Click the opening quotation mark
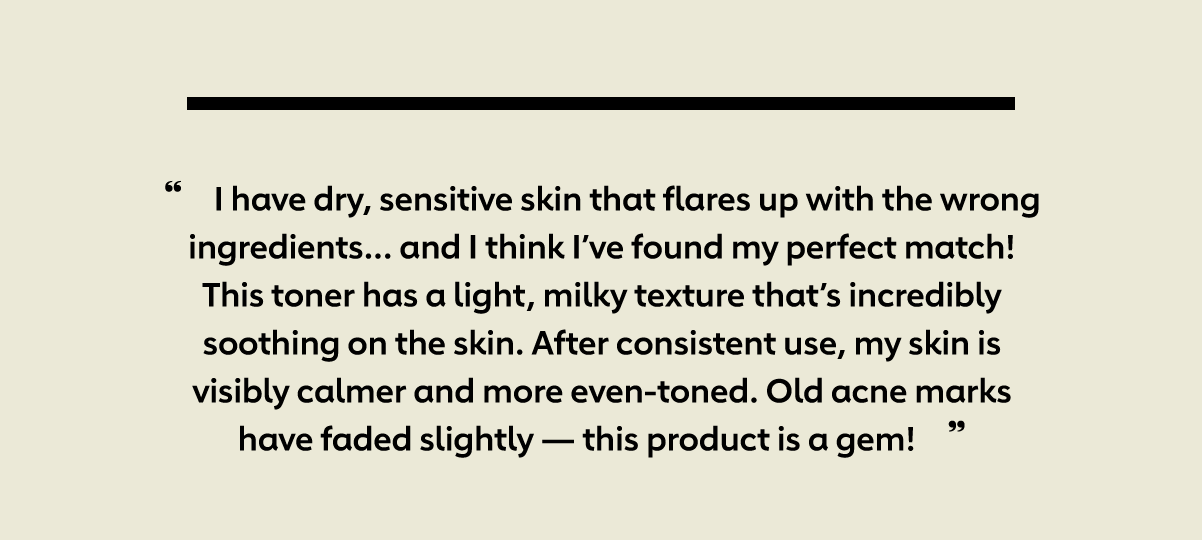Screen dimensions: 1202x540 pos(174,189)
